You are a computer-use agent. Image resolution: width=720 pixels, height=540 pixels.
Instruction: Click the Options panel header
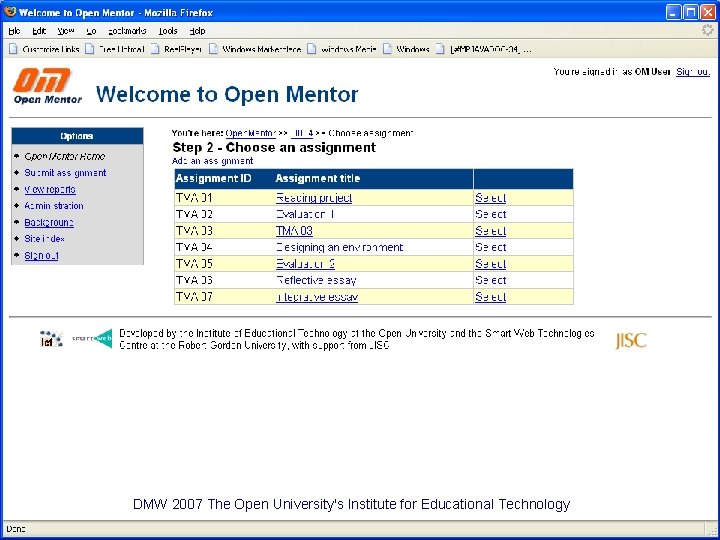(77, 136)
